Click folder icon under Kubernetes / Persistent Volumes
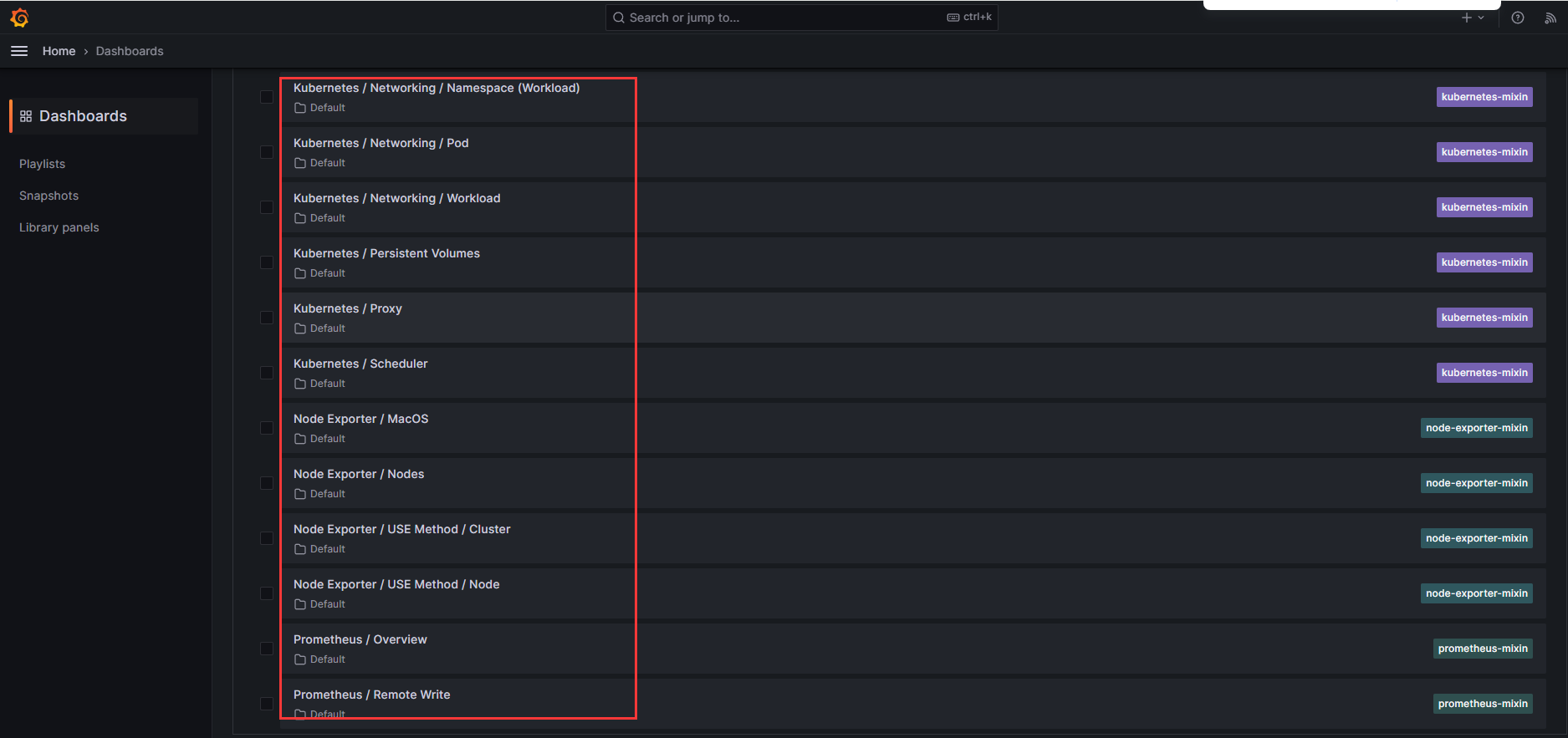Image resolution: width=1568 pixels, height=738 pixels. coord(300,273)
